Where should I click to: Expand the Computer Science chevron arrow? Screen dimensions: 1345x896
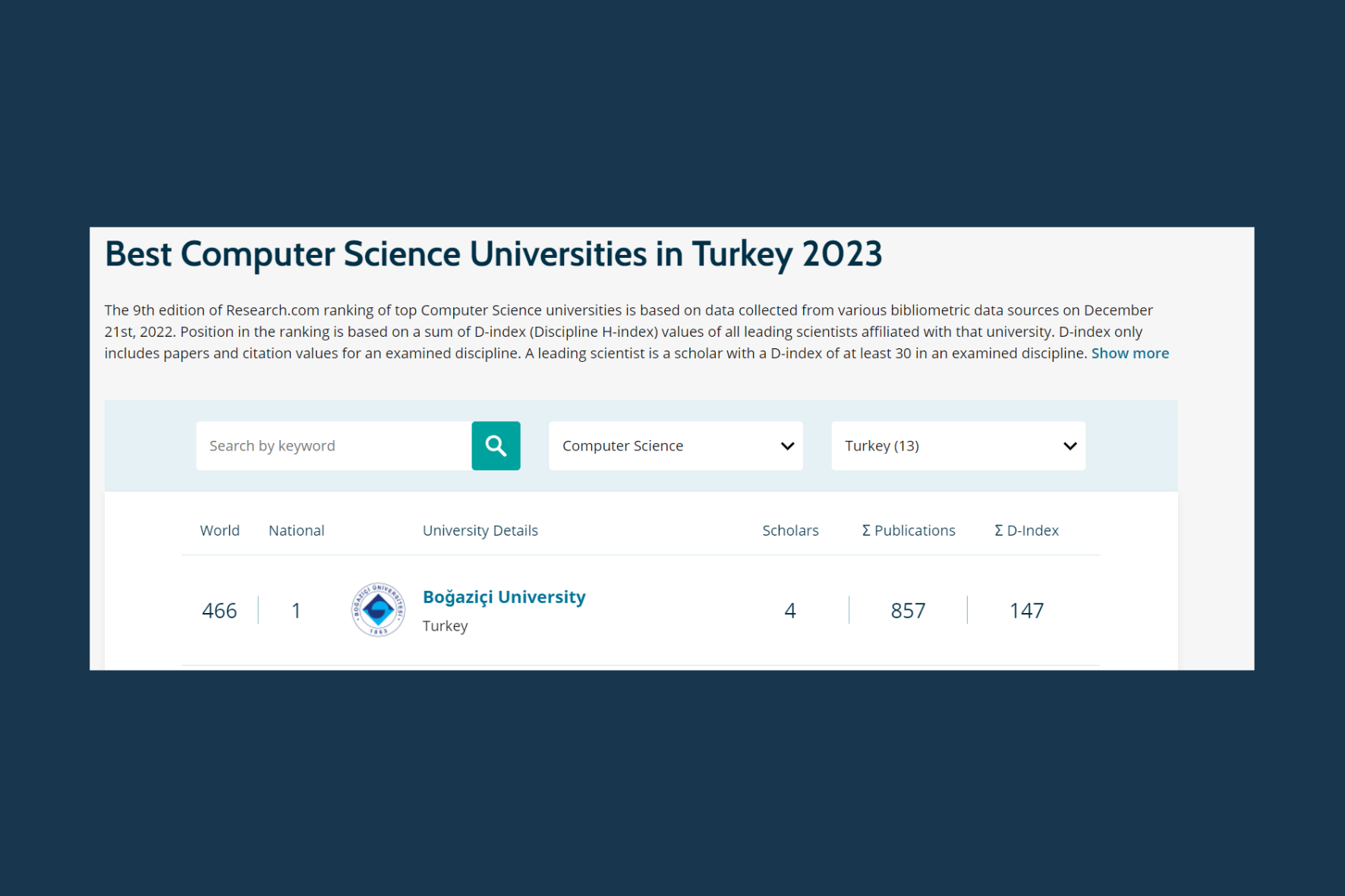click(x=787, y=446)
